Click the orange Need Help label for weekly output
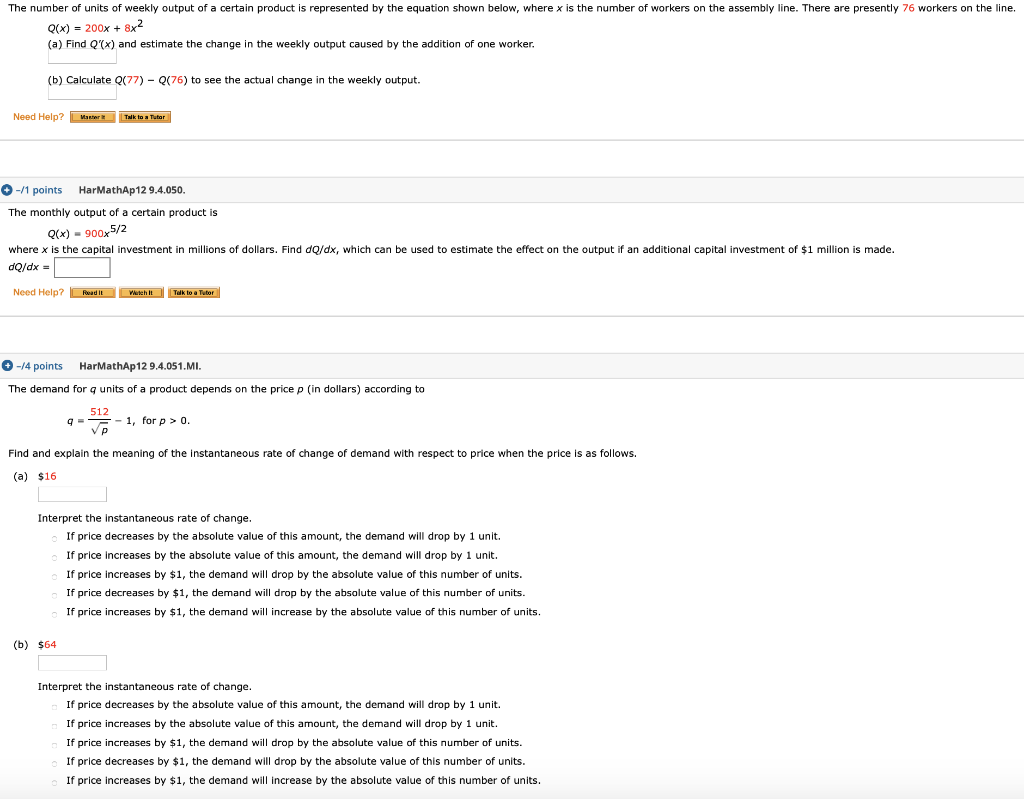This screenshot has width=1024, height=799. 38,116
